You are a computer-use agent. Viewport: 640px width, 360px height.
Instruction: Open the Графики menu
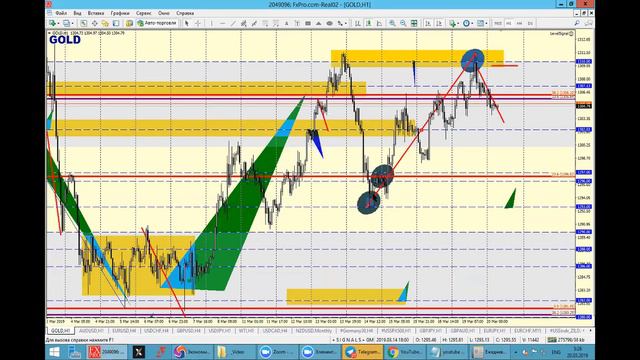[x=120, y=13]
